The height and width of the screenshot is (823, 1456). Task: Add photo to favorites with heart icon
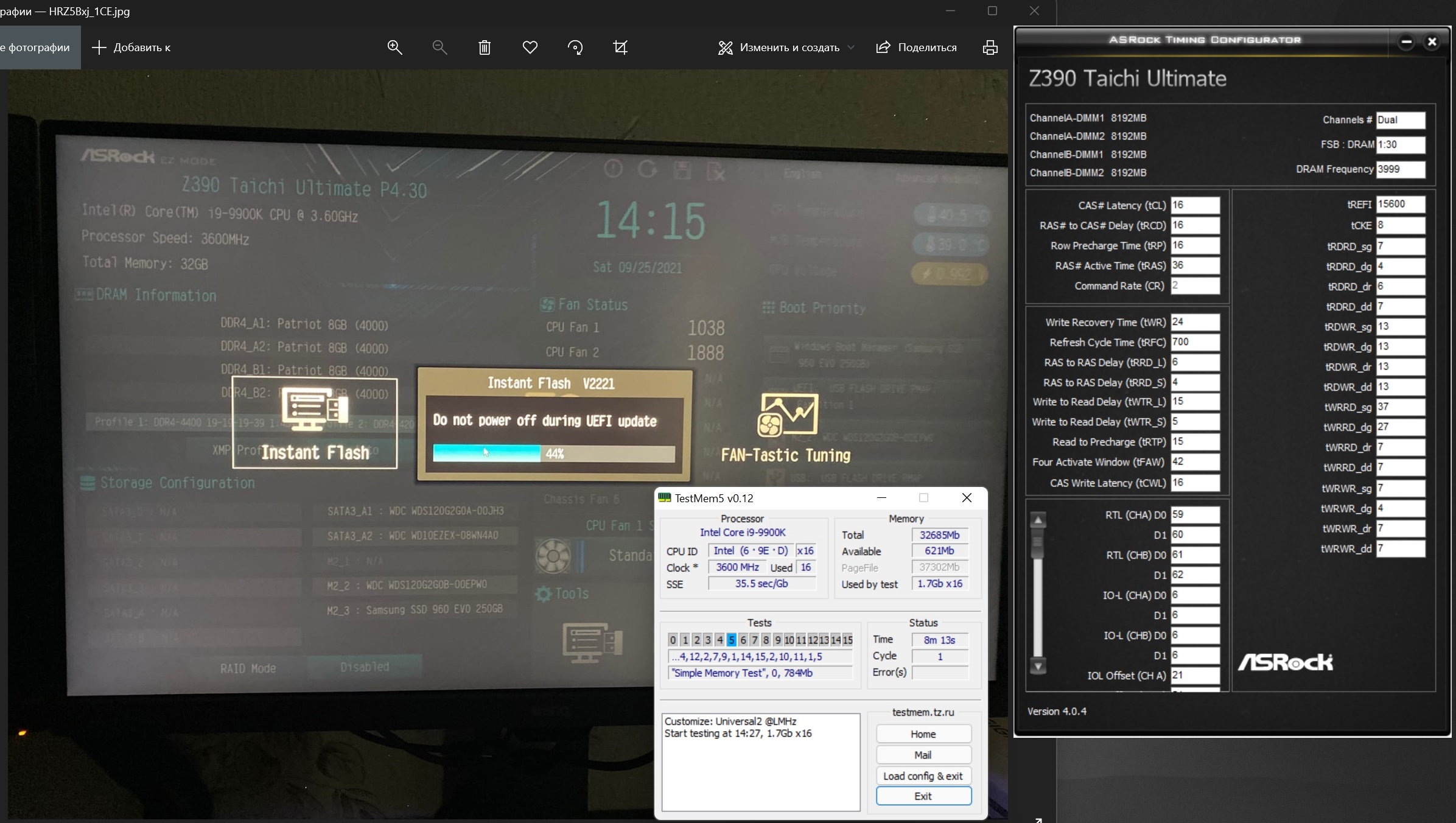click(x=530, y=47)
